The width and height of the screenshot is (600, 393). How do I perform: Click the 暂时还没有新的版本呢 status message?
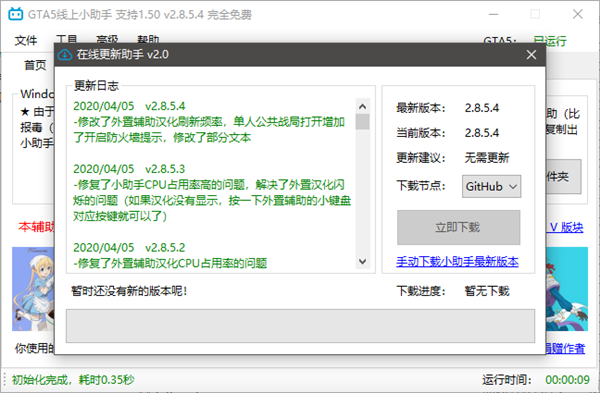click(x=129, y=291)
